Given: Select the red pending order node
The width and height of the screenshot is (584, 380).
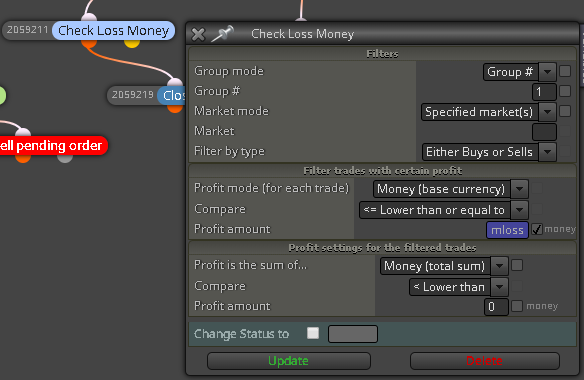Looking at the screenshot, I should tap(53, 146).
